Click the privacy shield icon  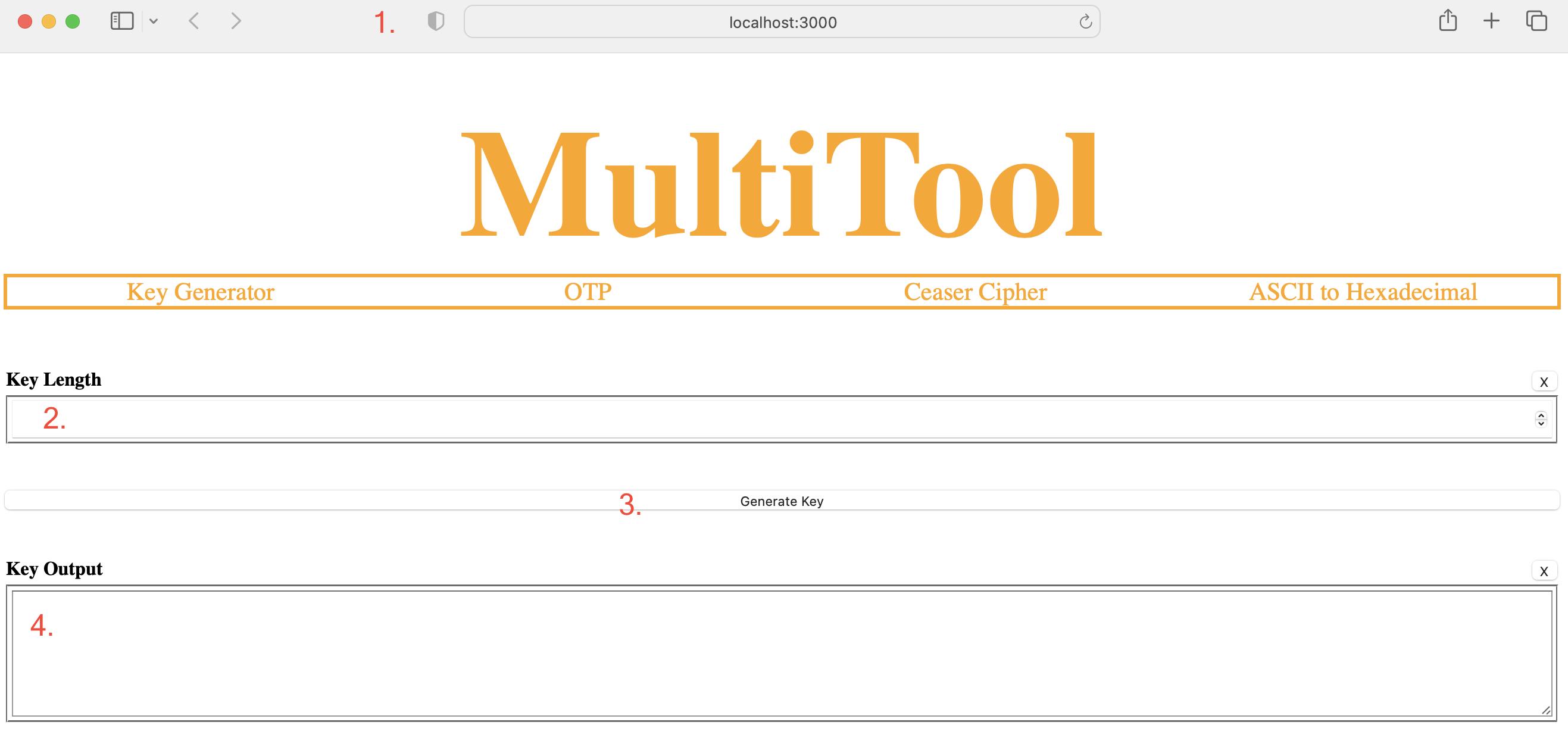[x=436, y=21]
